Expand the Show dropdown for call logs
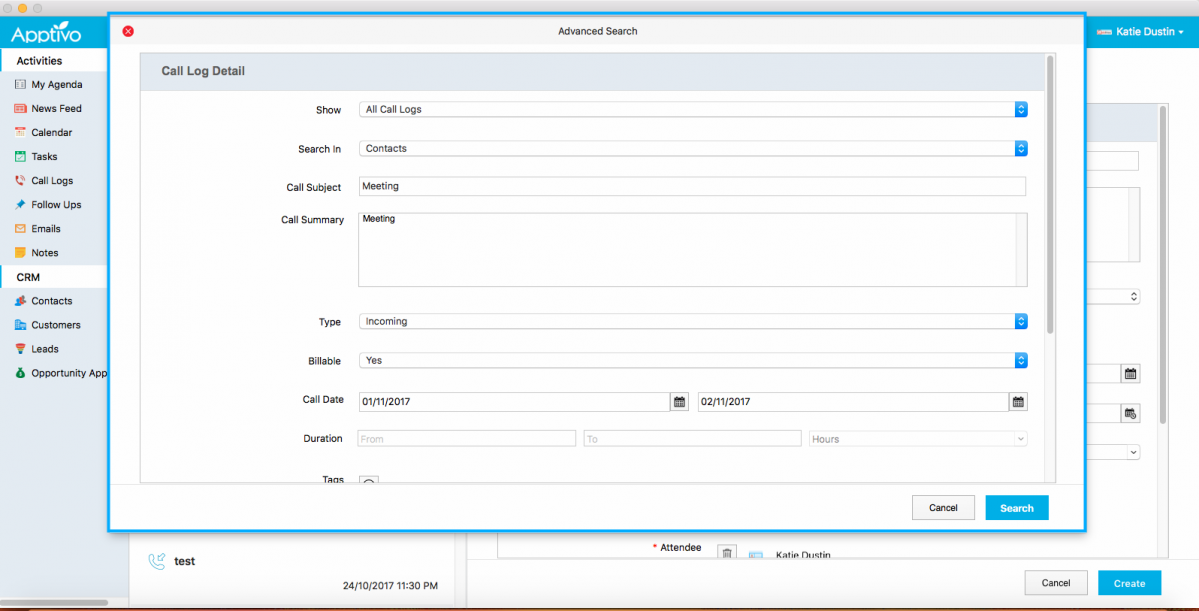This screenshot has height=611, width=1199. click(1020, 110)
